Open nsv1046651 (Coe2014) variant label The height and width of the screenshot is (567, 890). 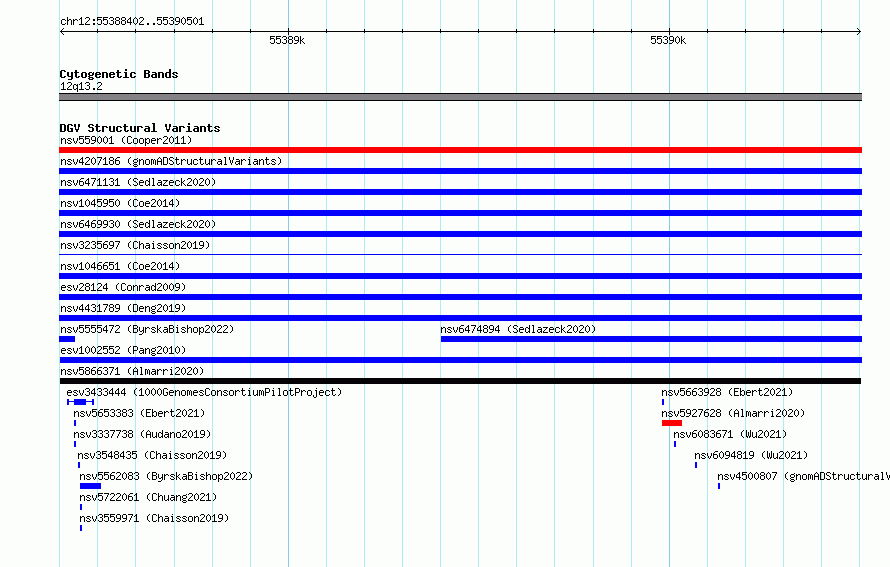click(x=120, y=266)
